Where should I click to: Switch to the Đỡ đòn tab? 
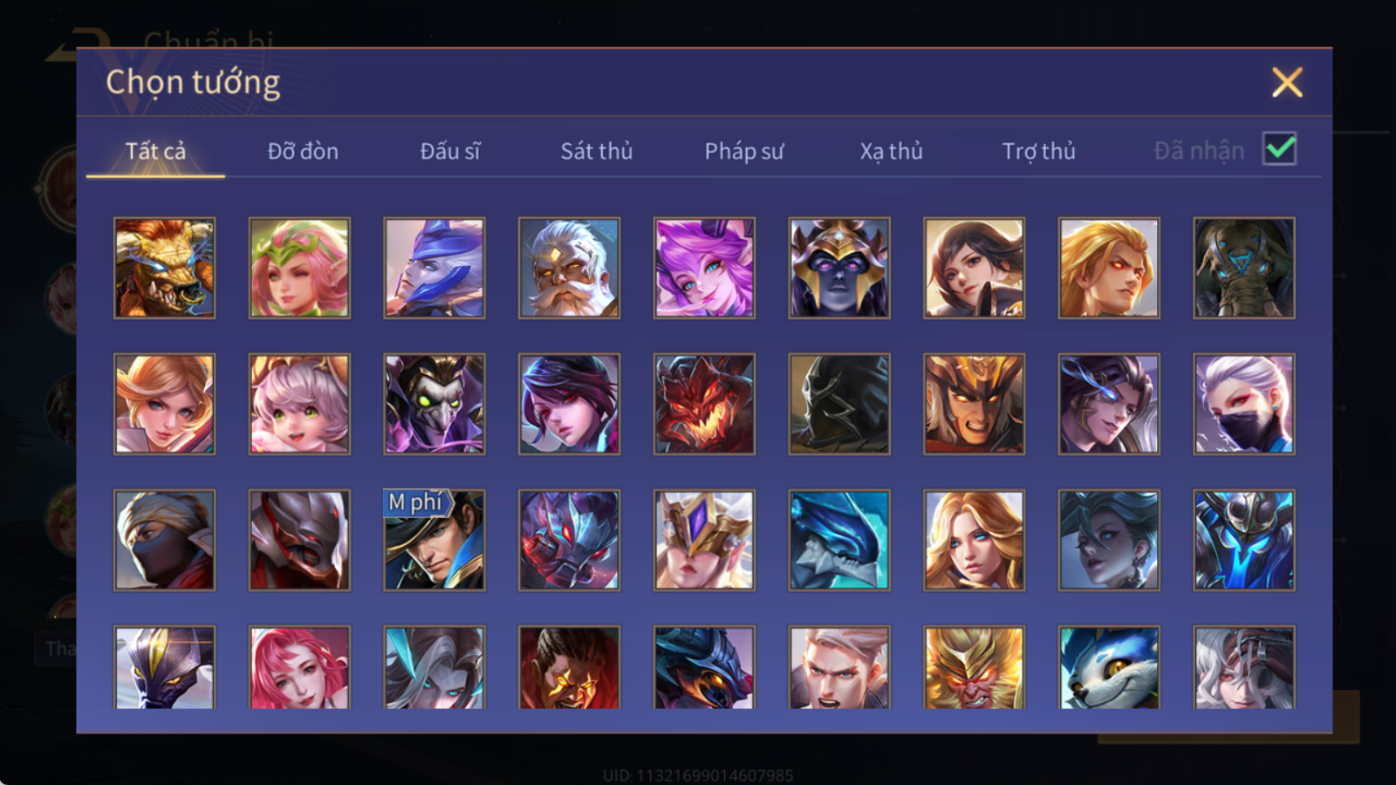tap(303, 151)
